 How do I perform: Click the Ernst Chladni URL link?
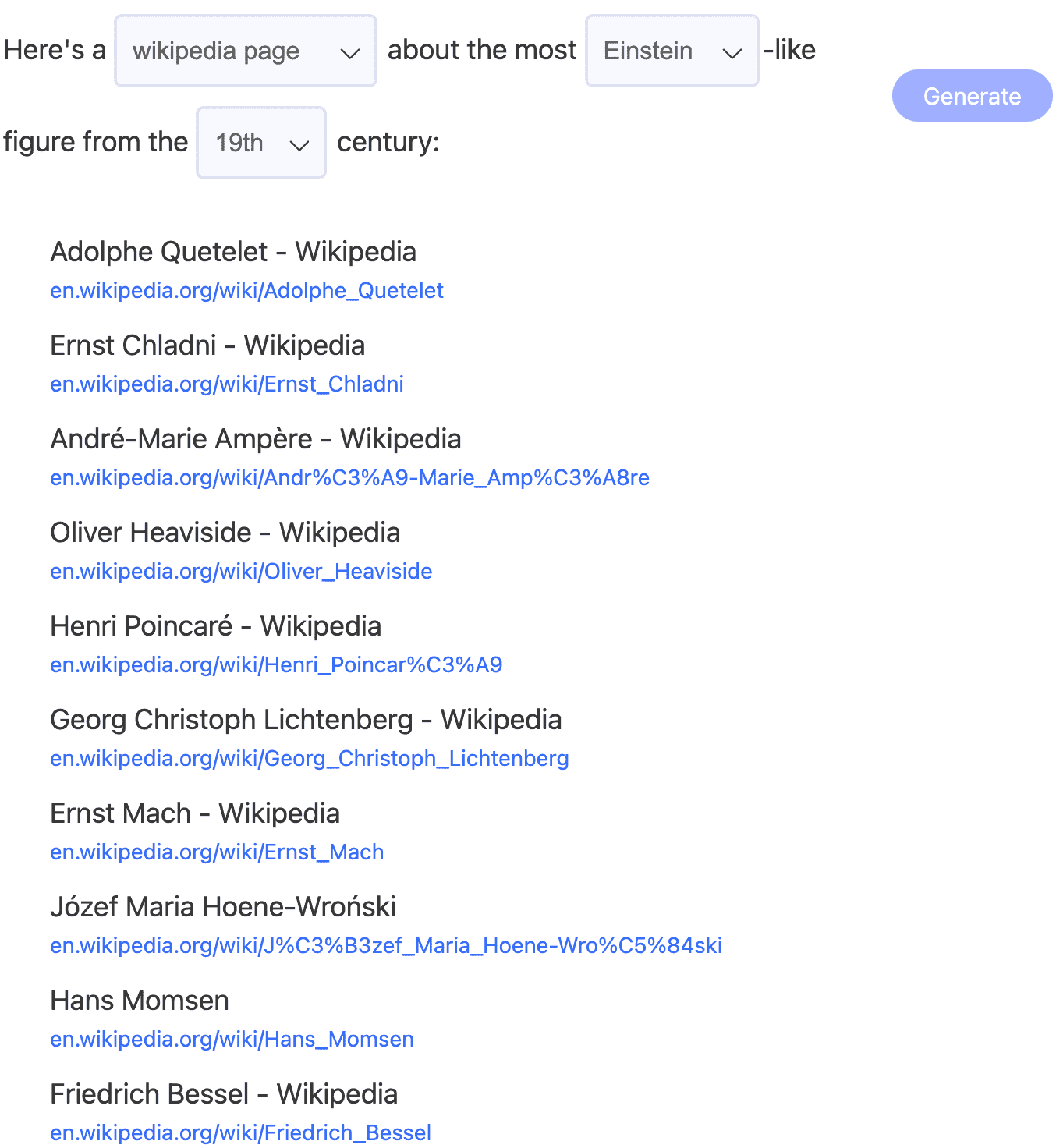click(226, 384)
